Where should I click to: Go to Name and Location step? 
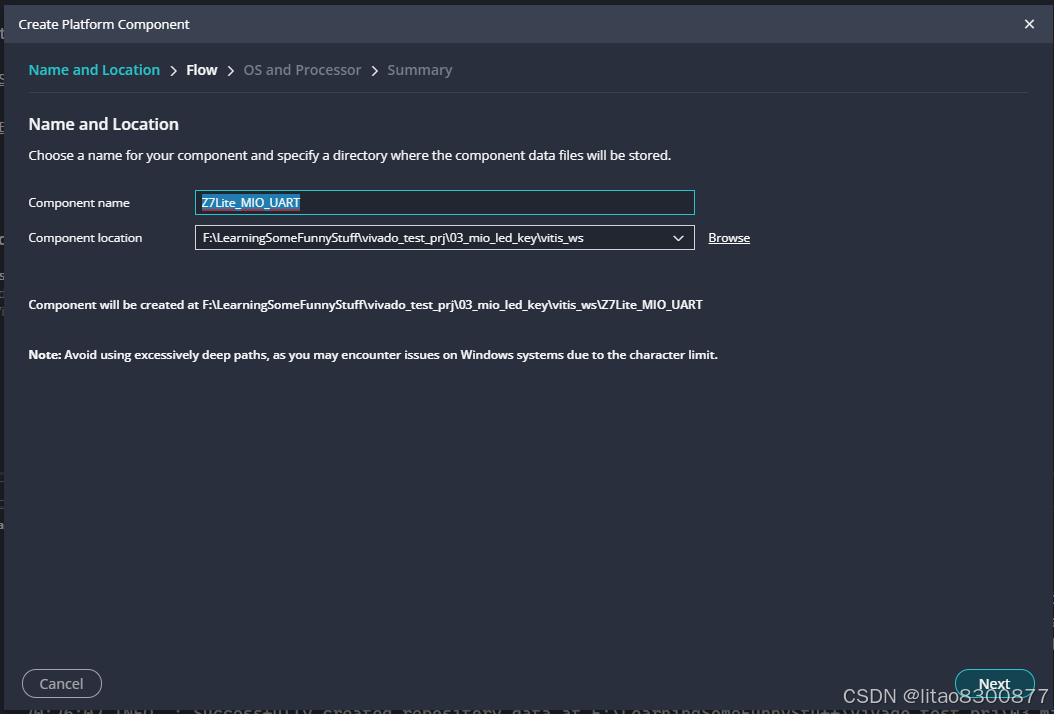(x=94, y=70)
